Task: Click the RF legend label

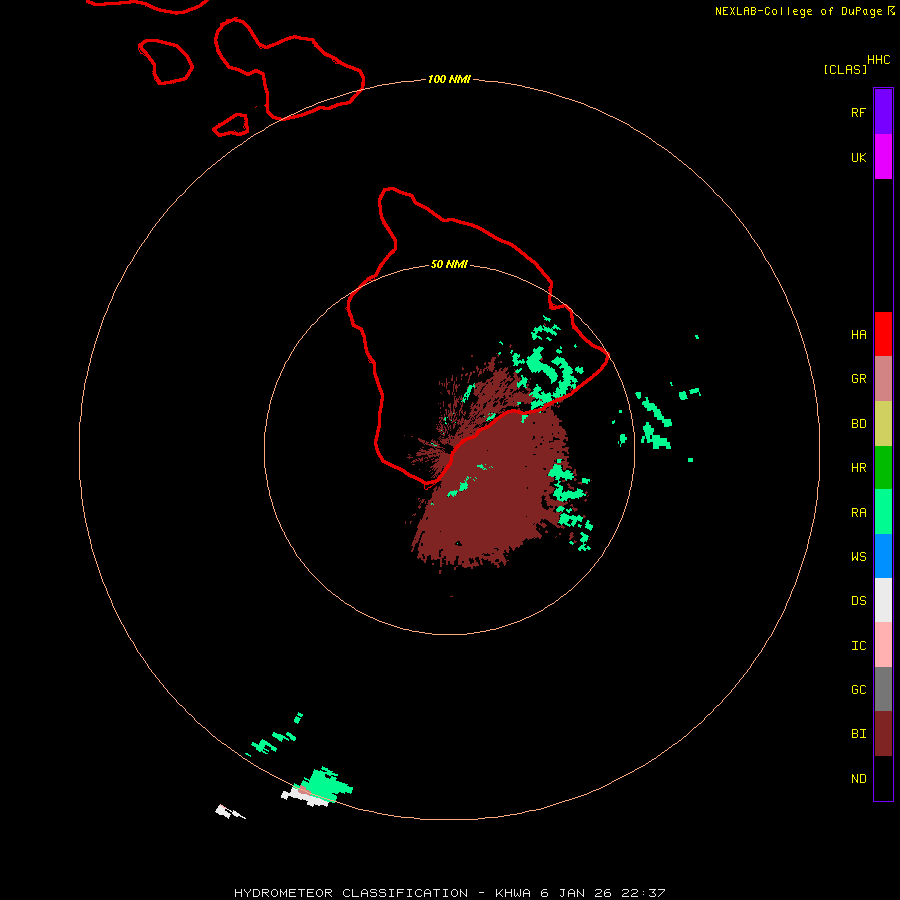Action: (x=858, y=112)
